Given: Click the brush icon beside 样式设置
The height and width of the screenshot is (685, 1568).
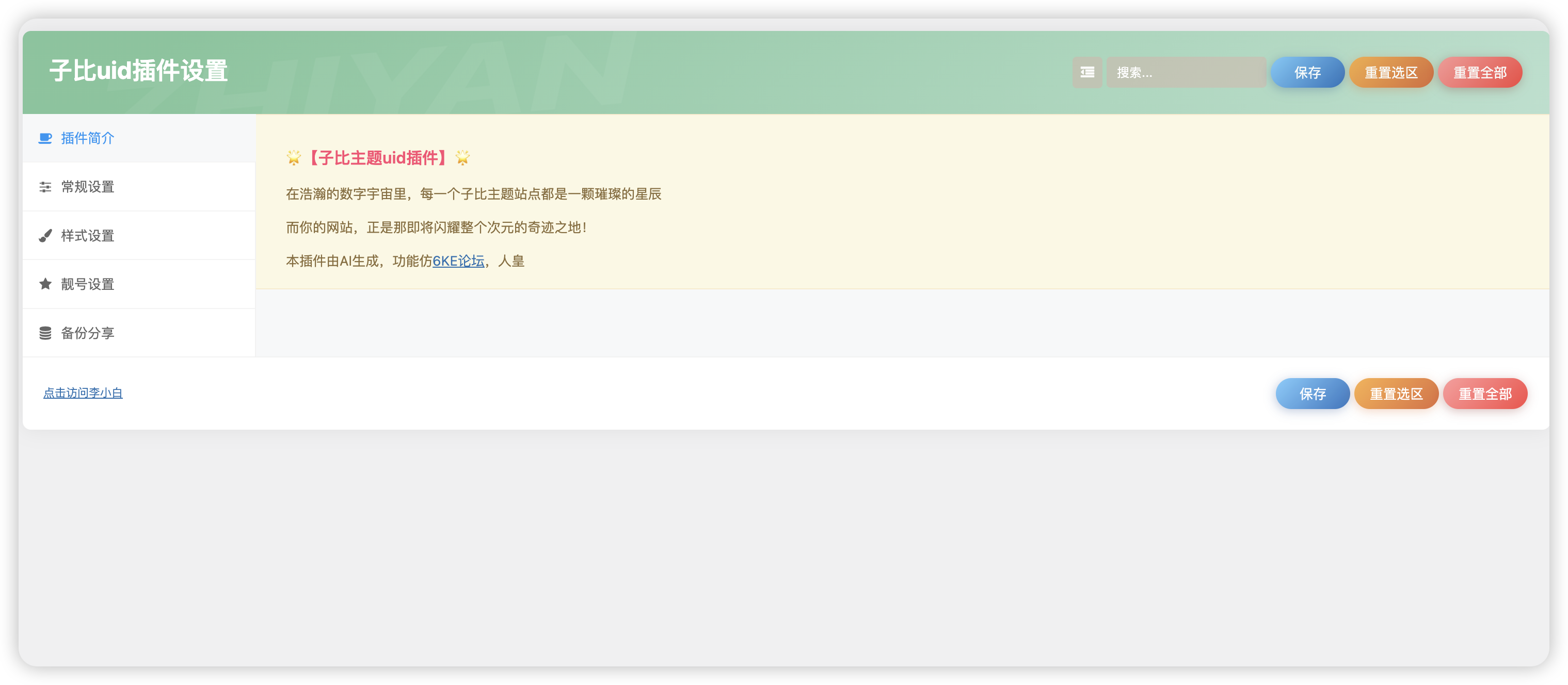Looking at the screenshot, I should [45, 235].
